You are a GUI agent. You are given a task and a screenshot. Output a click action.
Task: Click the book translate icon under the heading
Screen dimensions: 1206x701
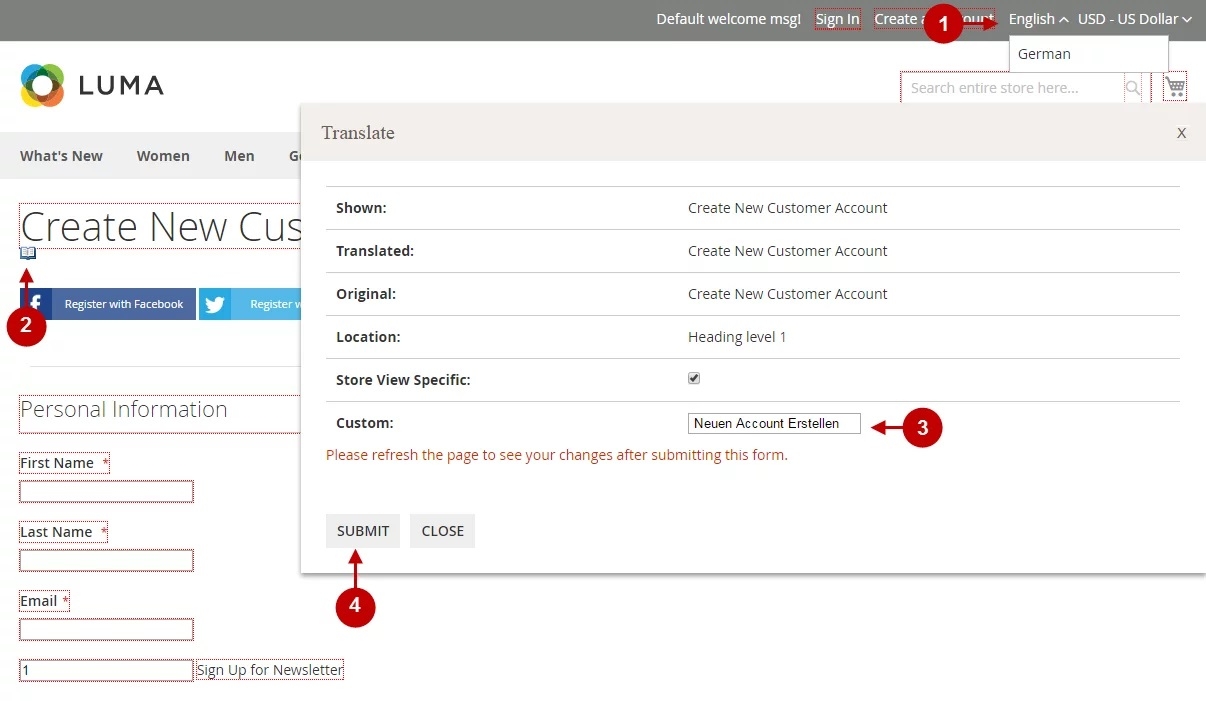[28, 253]
